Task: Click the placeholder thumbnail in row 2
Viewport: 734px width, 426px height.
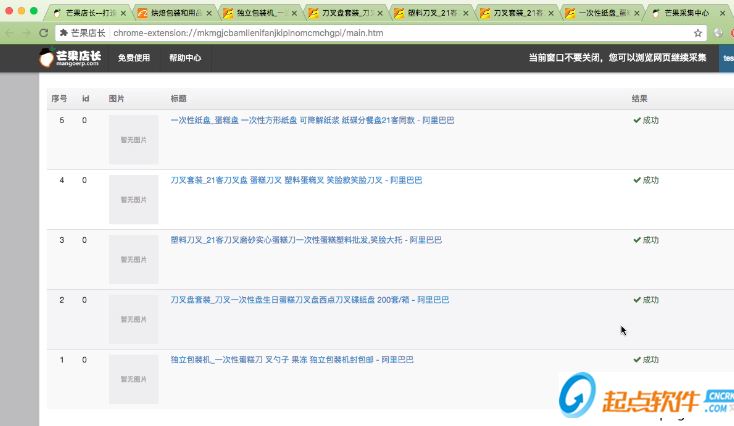Action: [x=133, y=319]
